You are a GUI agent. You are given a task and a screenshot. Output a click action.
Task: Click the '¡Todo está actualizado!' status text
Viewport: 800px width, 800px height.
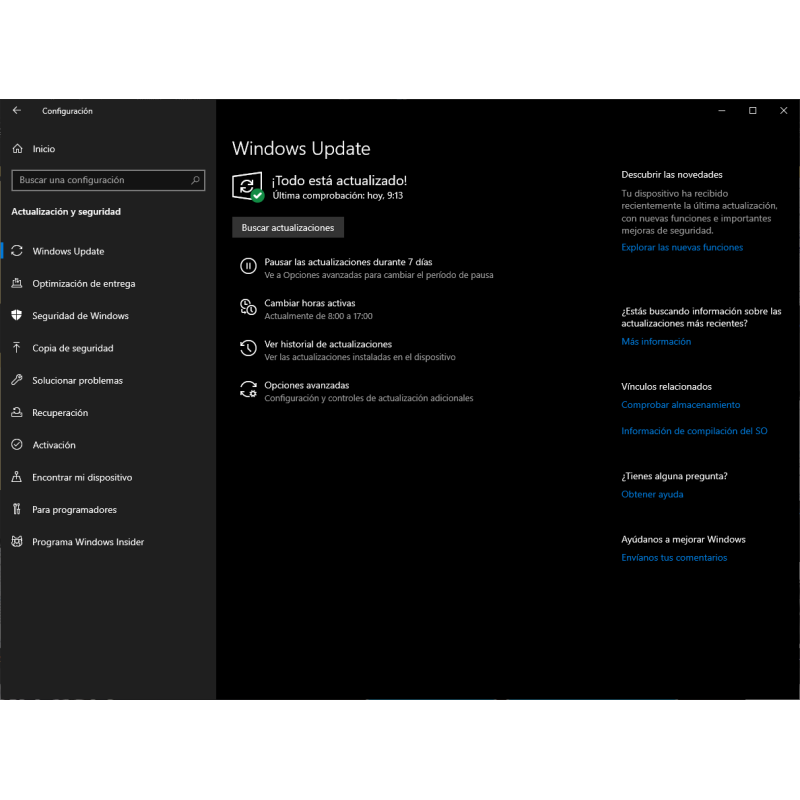339,181
